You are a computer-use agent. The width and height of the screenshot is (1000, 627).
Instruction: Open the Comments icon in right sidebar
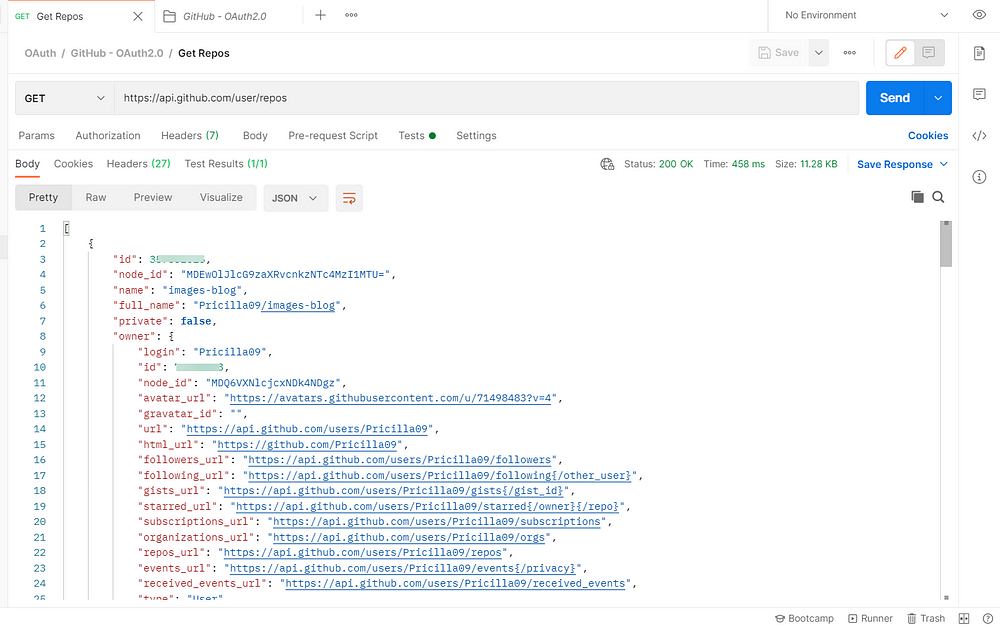[x=979, y=94]
